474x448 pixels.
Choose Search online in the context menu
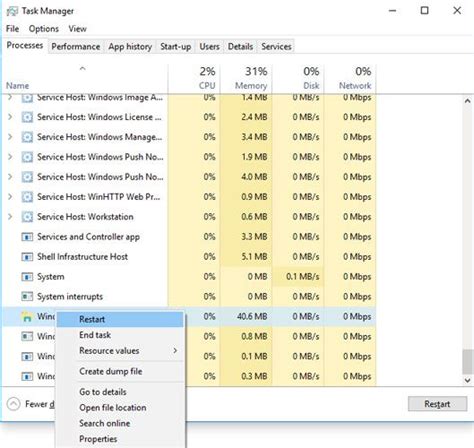pos(120,423)
